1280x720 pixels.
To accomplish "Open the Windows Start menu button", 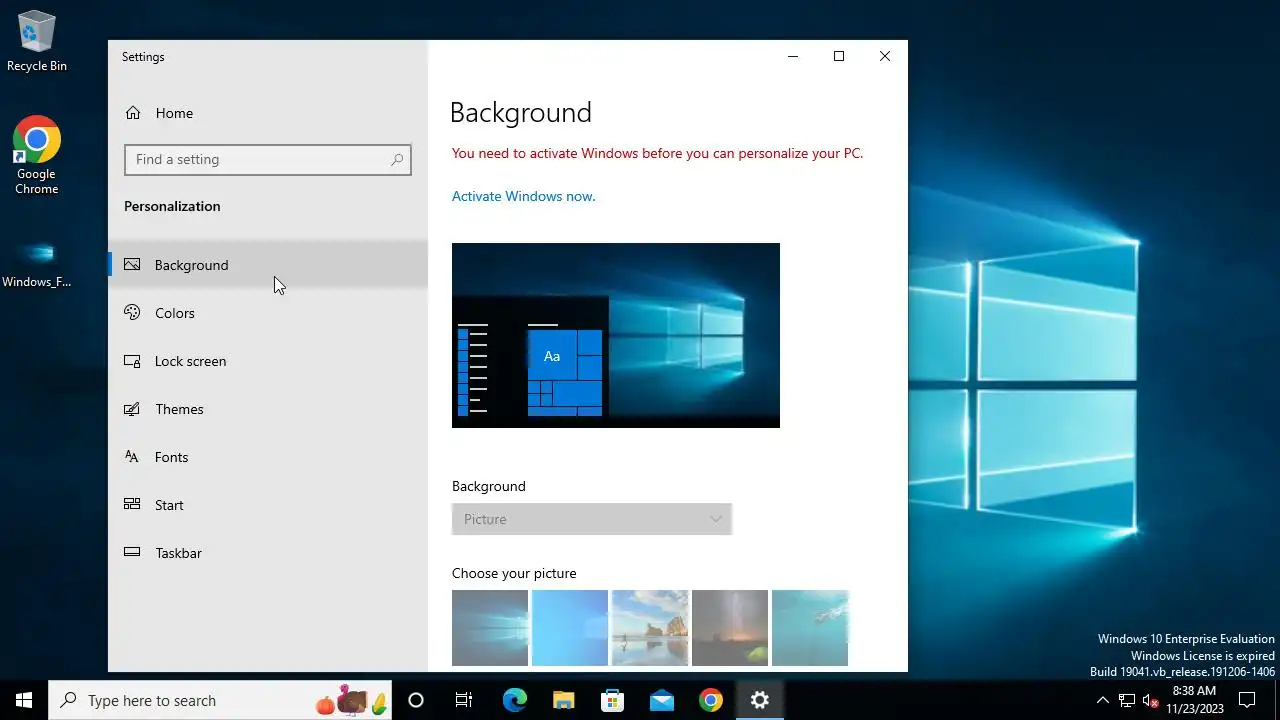I will tap(24, 700).
